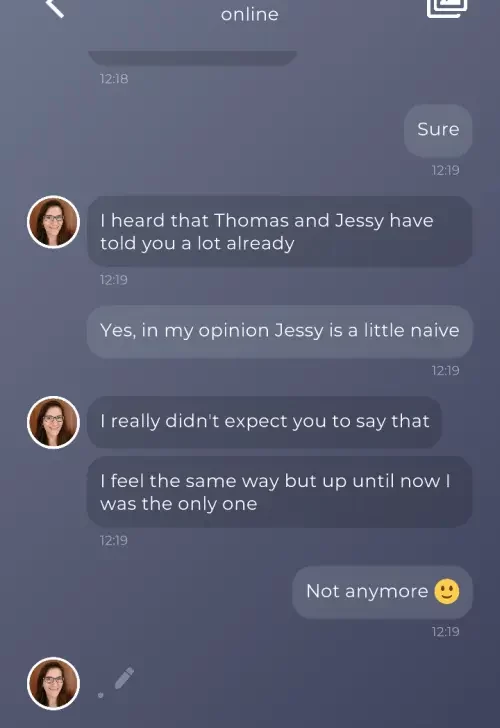
Task: Select 'I feel the same way' message bubble
Action: click(280, 492)
